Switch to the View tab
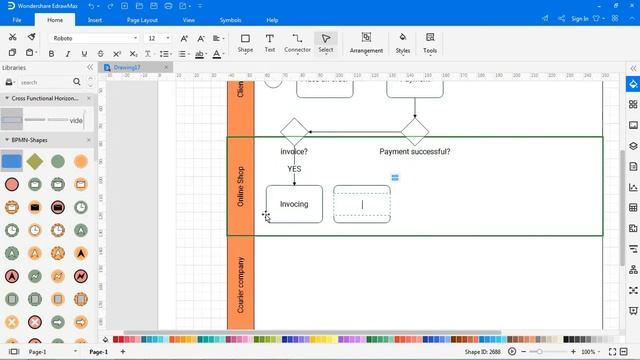Viewport: 640px width, 360px height. coord(189,20)
